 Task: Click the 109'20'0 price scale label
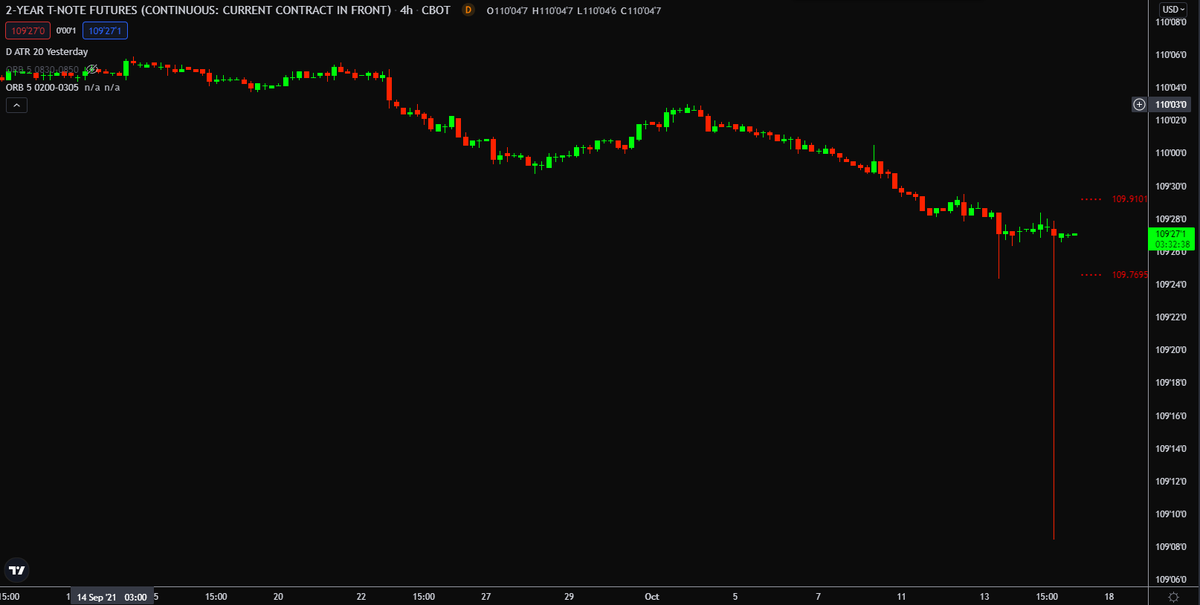1170,350
